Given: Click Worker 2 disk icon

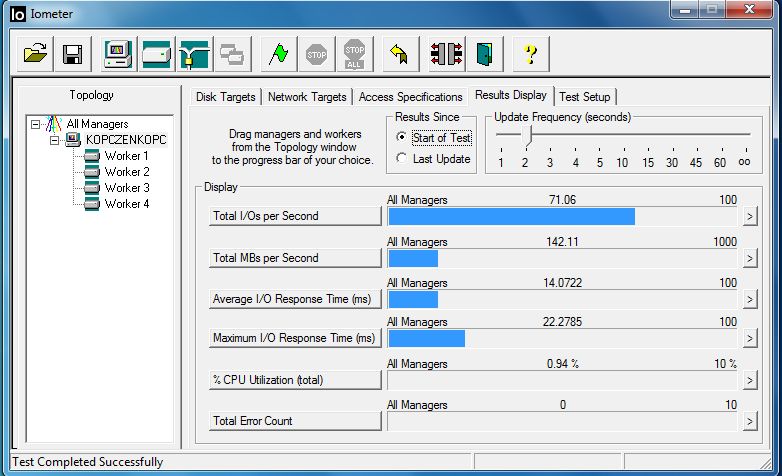Looking at the screenshot, I should [92, 172].
